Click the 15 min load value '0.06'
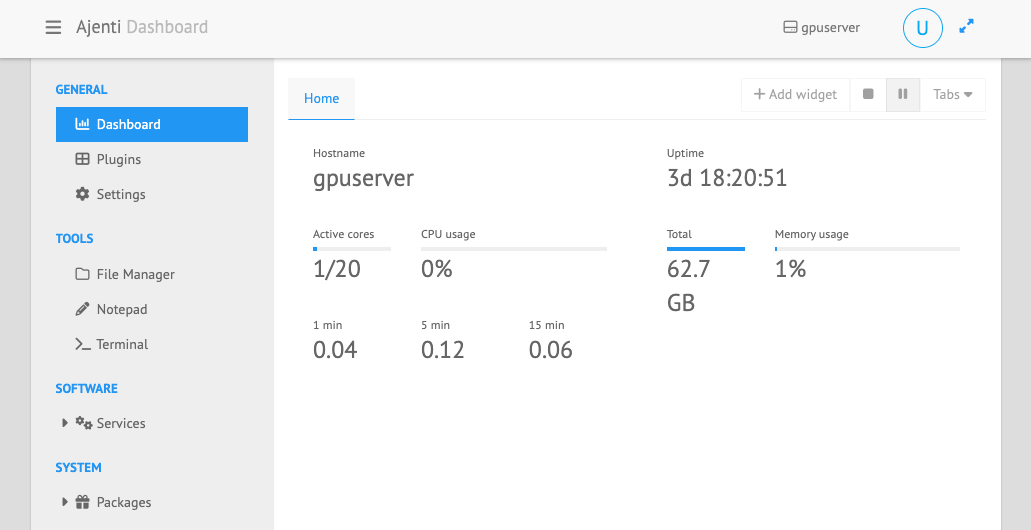 [550, 350]
